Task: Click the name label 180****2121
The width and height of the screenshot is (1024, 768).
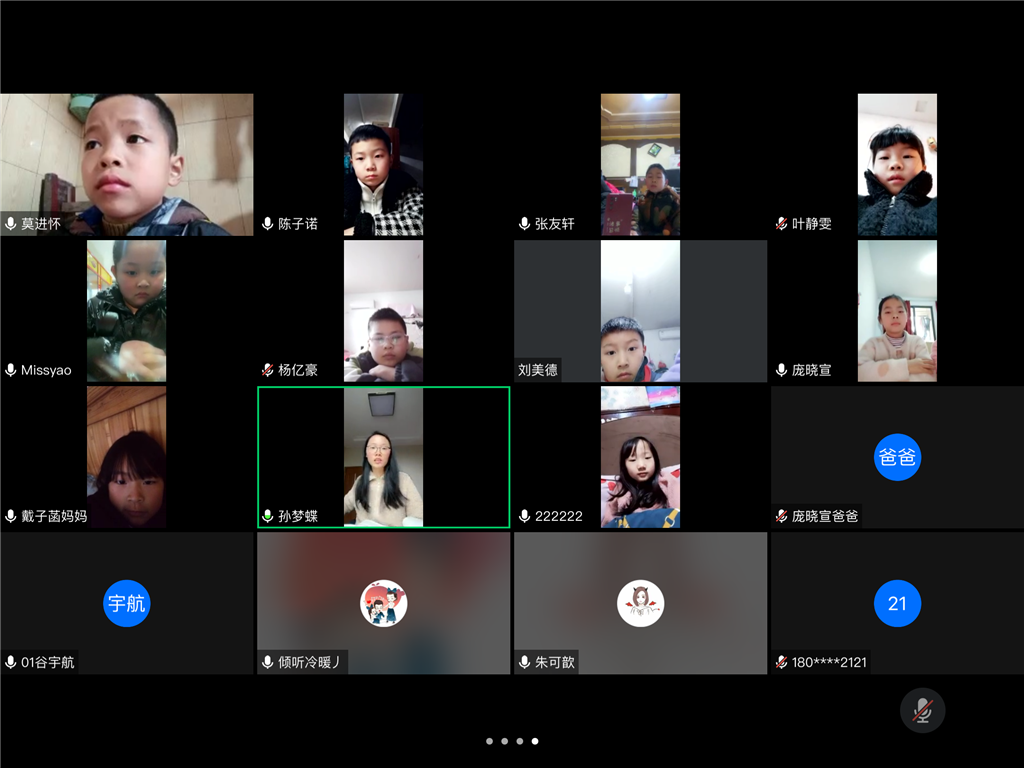Action: [x=829, y=662]
